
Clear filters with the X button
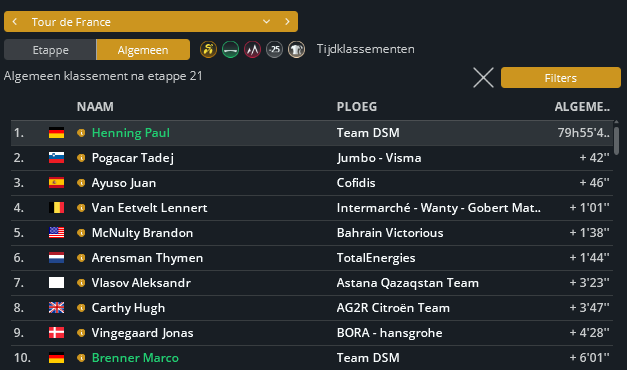[x=483, y=78]
